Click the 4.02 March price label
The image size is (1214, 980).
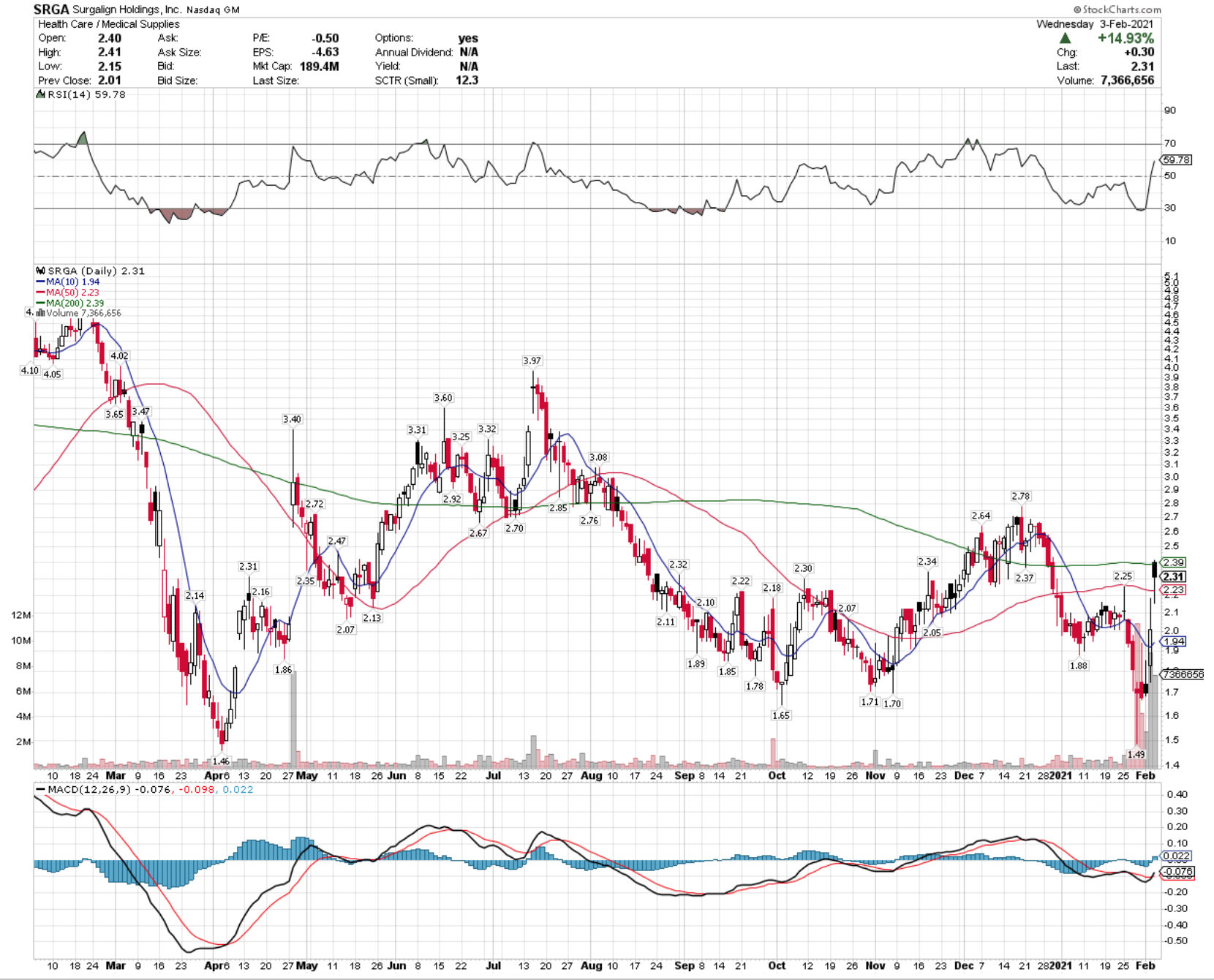pyautogui.click(x=119, y=356)
